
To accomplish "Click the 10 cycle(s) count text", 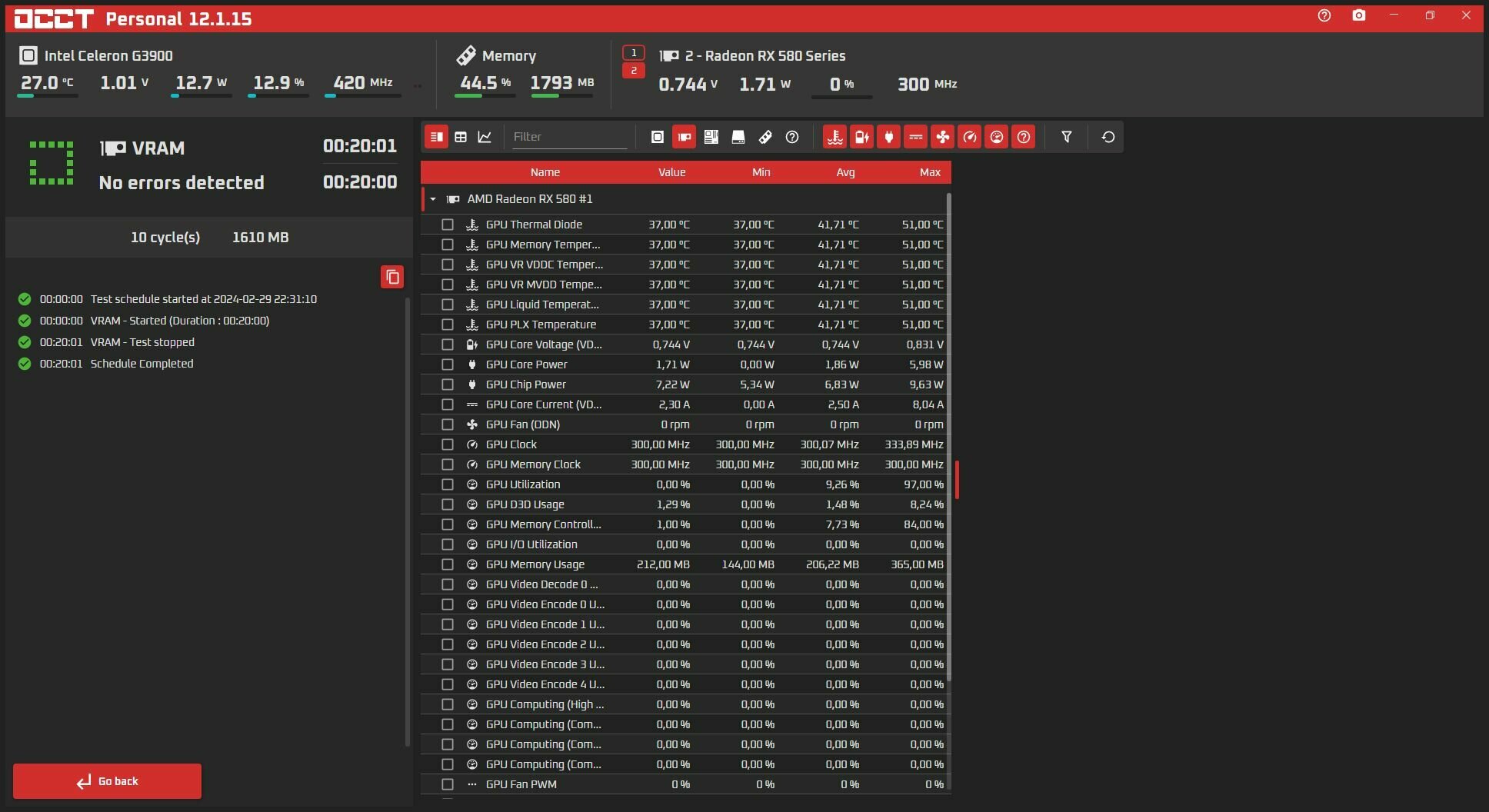I will [165, 238].
